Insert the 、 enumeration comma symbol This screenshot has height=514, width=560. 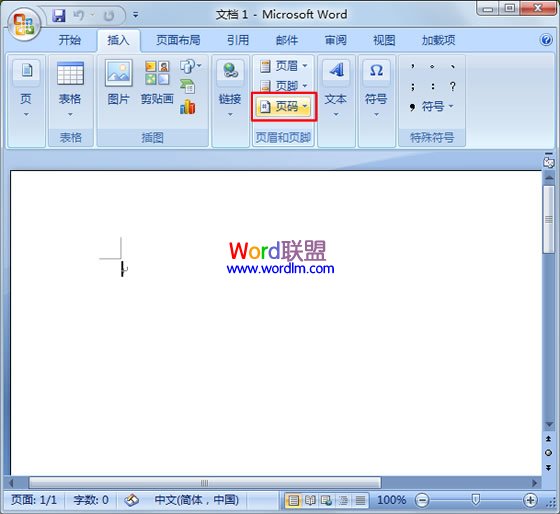pyautogui.click(x=452, y=66)
